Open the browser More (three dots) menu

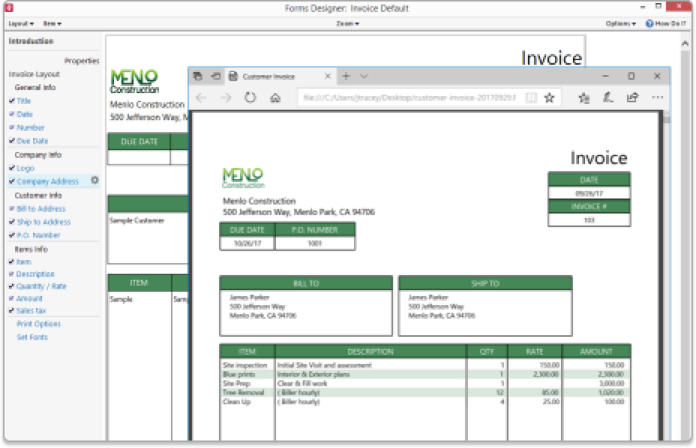tap(657, 98)
